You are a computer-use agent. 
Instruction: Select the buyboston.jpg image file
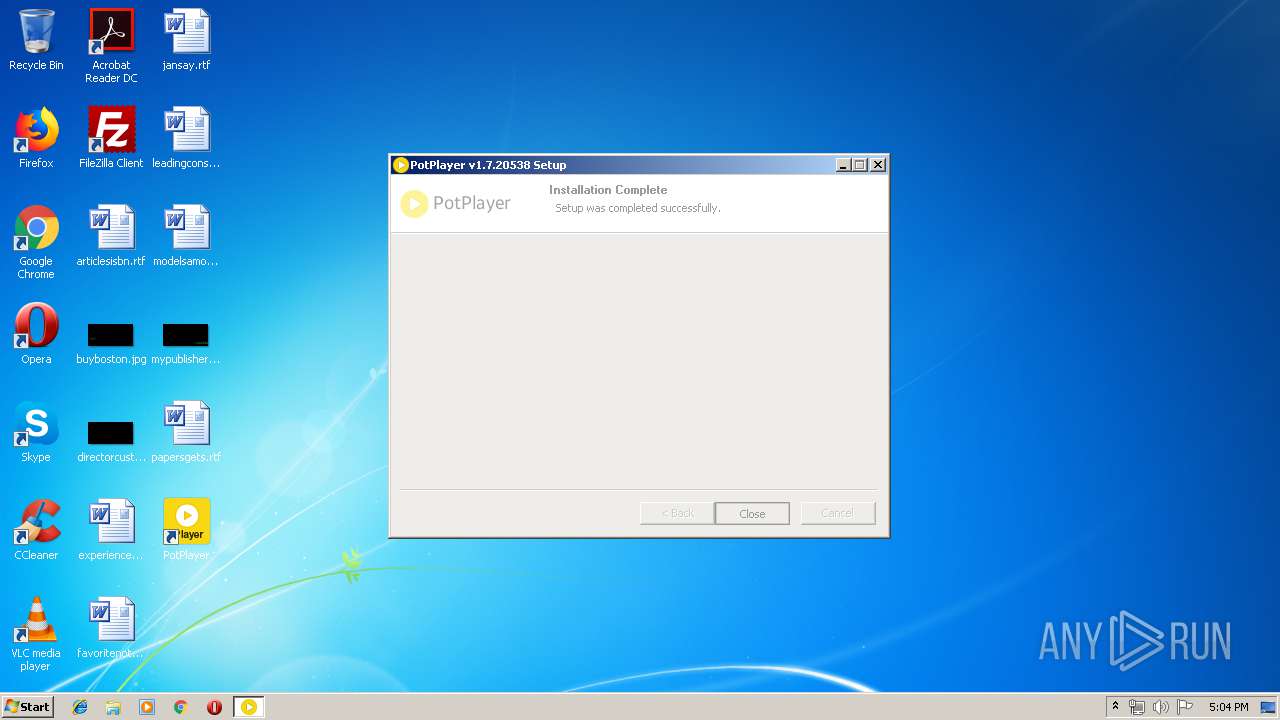coord(111,343)
